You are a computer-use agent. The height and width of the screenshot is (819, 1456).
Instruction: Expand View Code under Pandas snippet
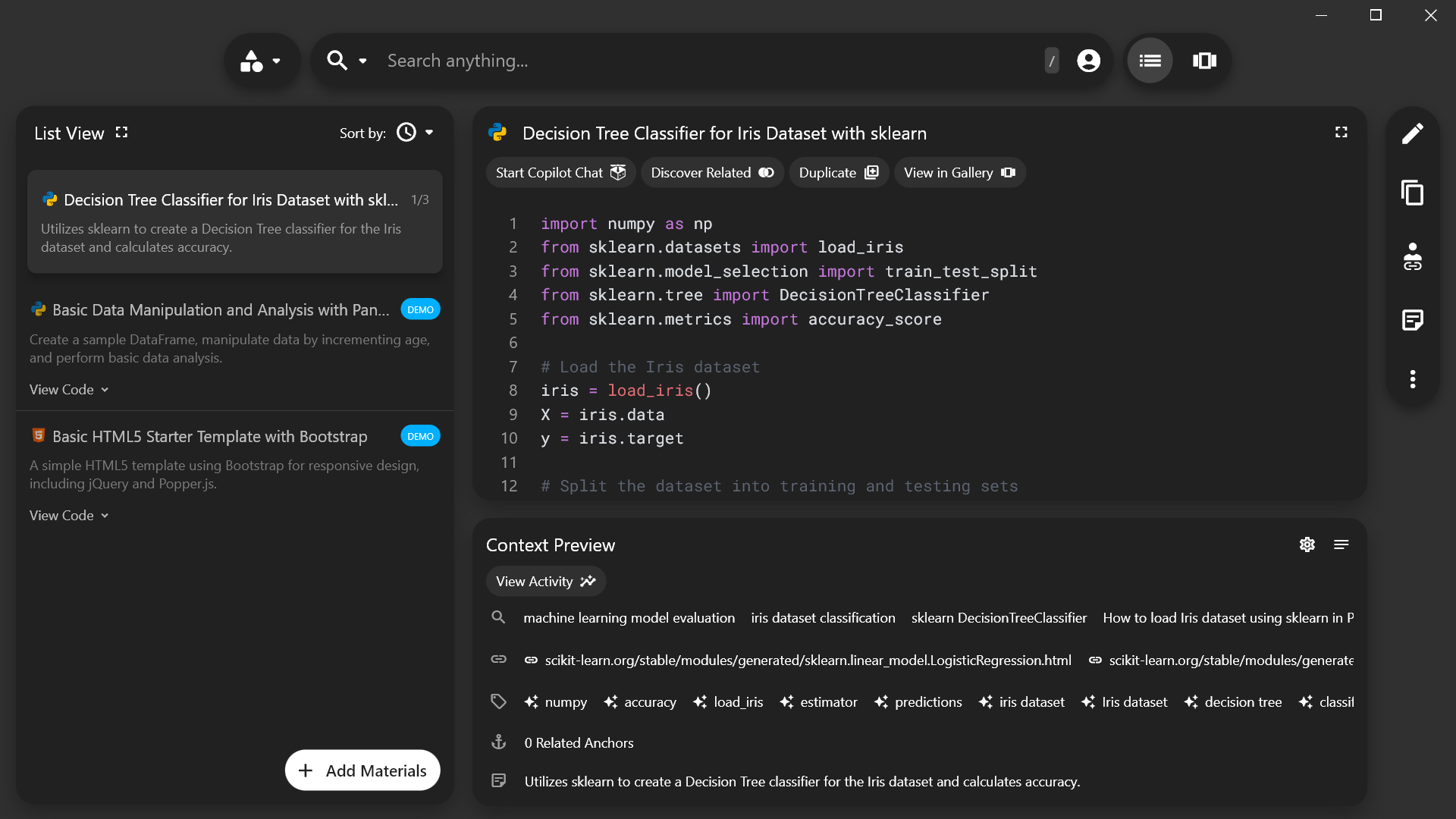69,390
